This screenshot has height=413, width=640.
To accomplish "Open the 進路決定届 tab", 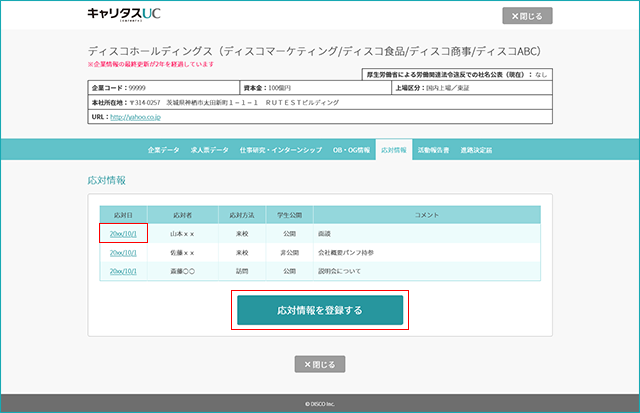I will 476,150.
